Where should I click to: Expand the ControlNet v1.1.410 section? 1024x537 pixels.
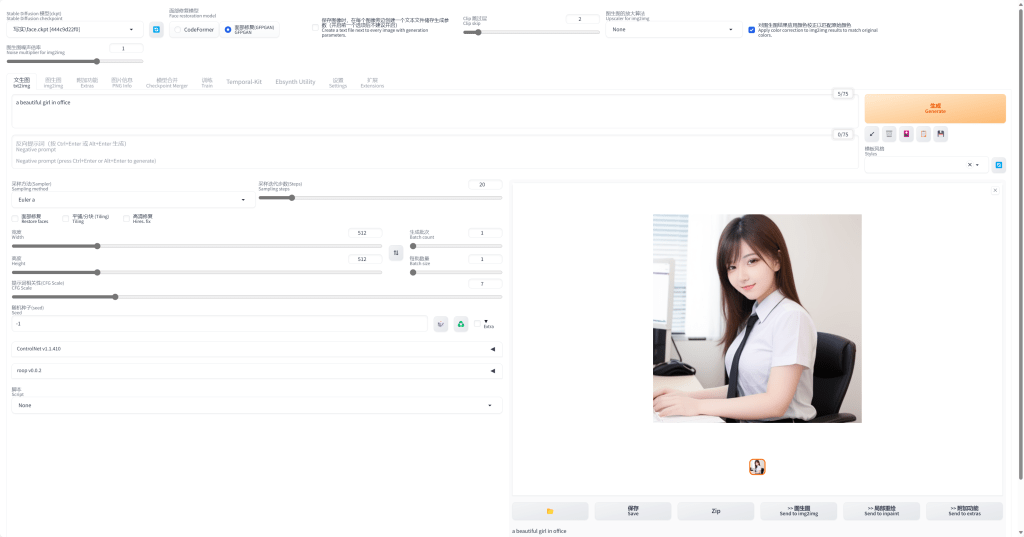tap(255, 349)
